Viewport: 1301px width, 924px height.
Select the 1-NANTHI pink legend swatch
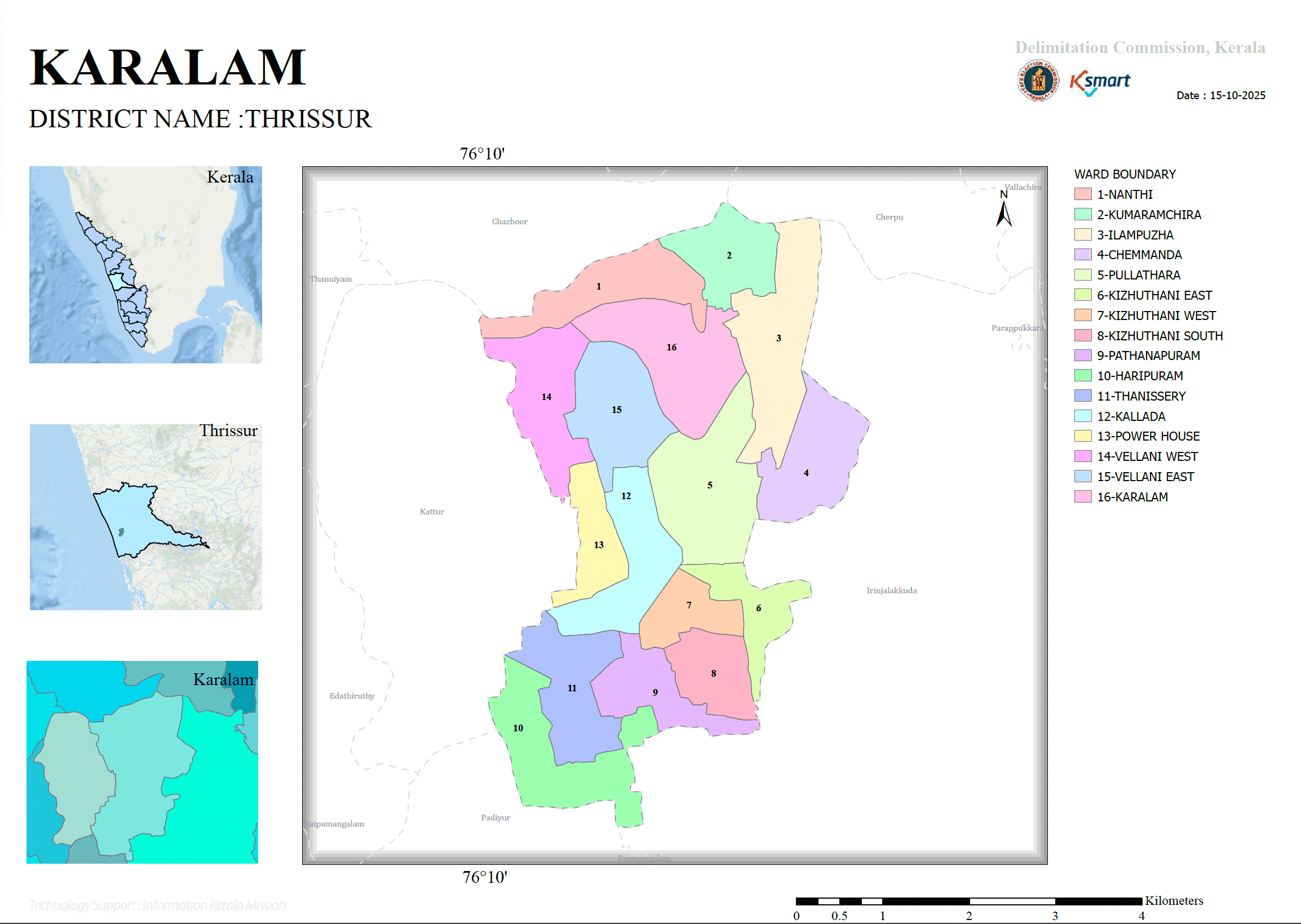(x=1082, y=194)
